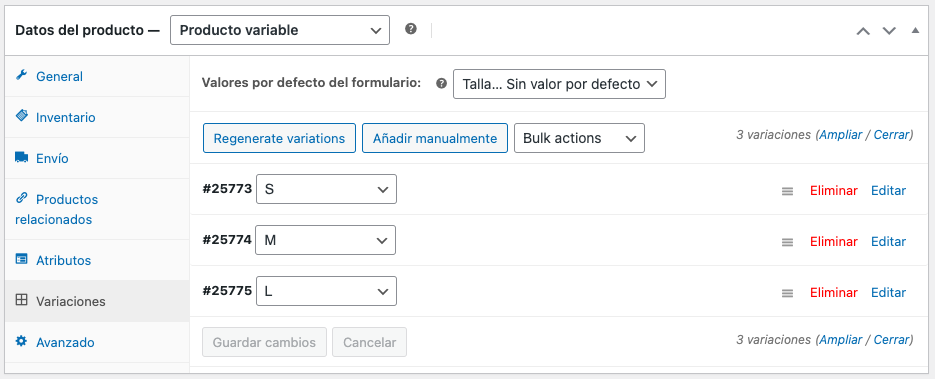Editar variation #25775
Image resolution: width=935 pixels, height=379 pixels.
[x=888, y=293]
